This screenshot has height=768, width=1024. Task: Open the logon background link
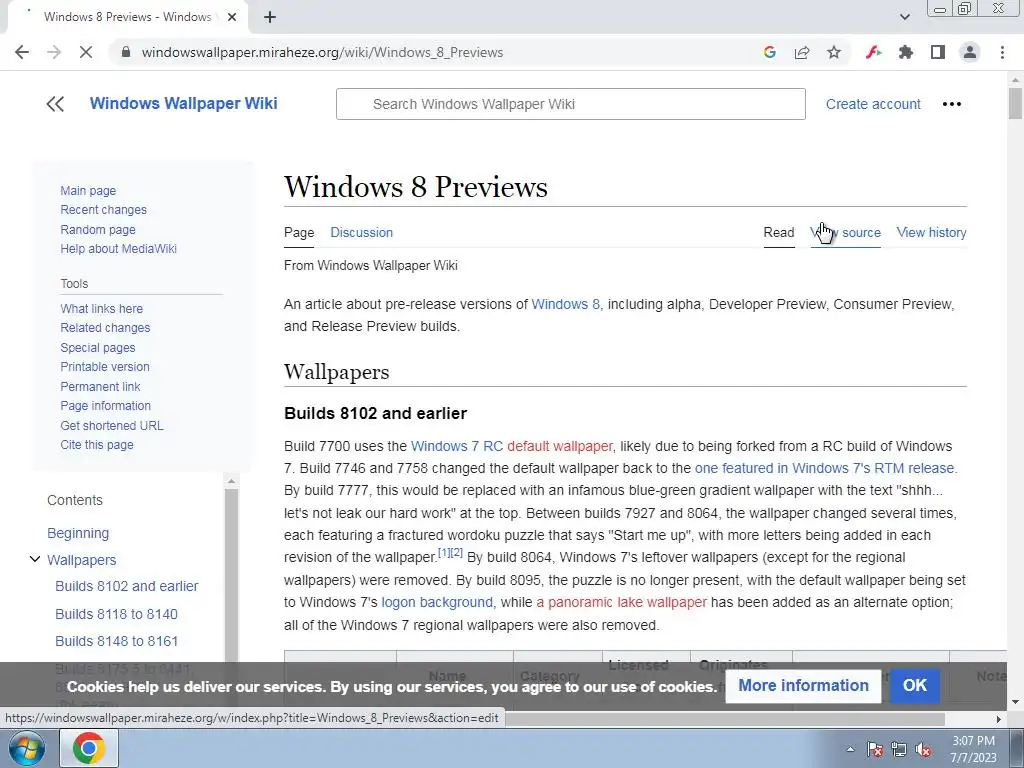pos(437,602)
